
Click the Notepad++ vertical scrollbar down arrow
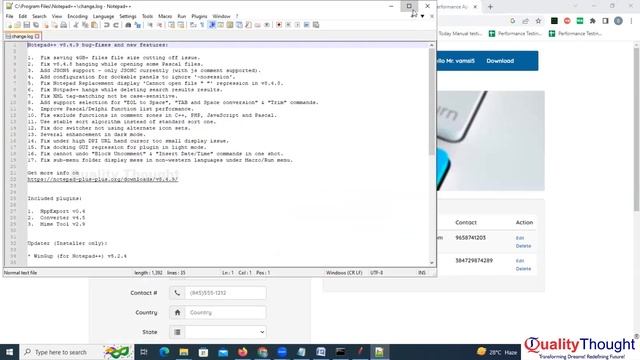(432, 263)
